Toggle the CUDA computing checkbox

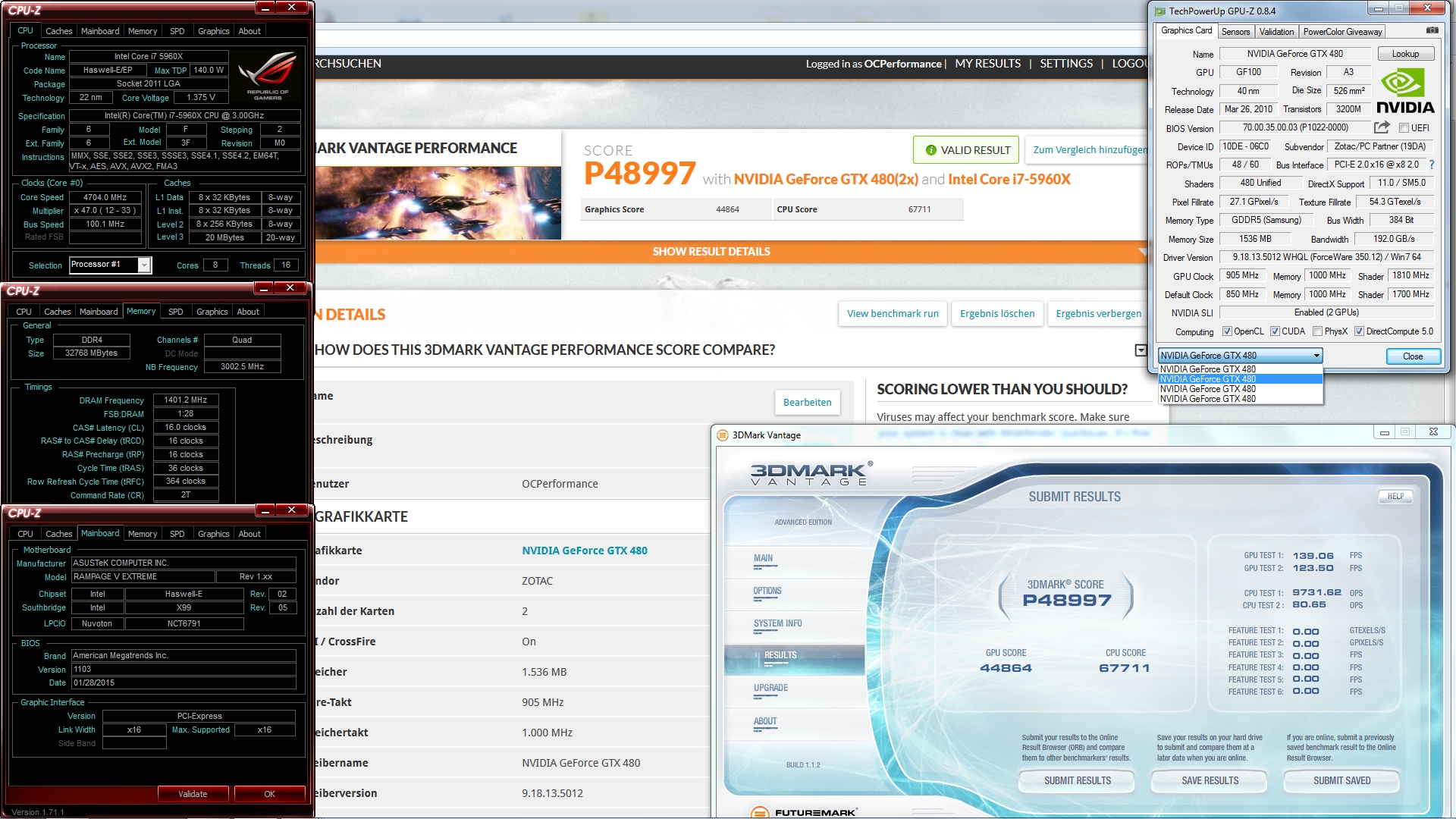tap(1275, 331)
